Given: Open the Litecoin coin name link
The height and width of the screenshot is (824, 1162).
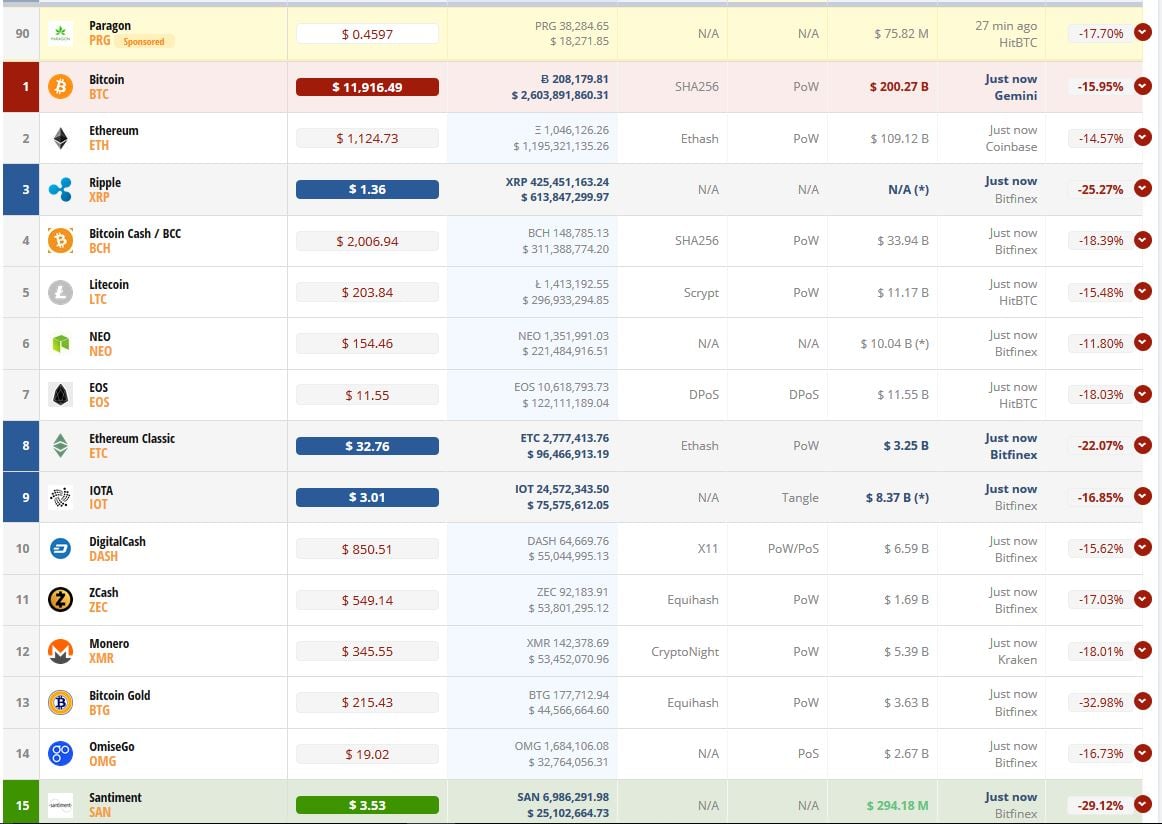Looking at the screenshot, I should (109, 285).
